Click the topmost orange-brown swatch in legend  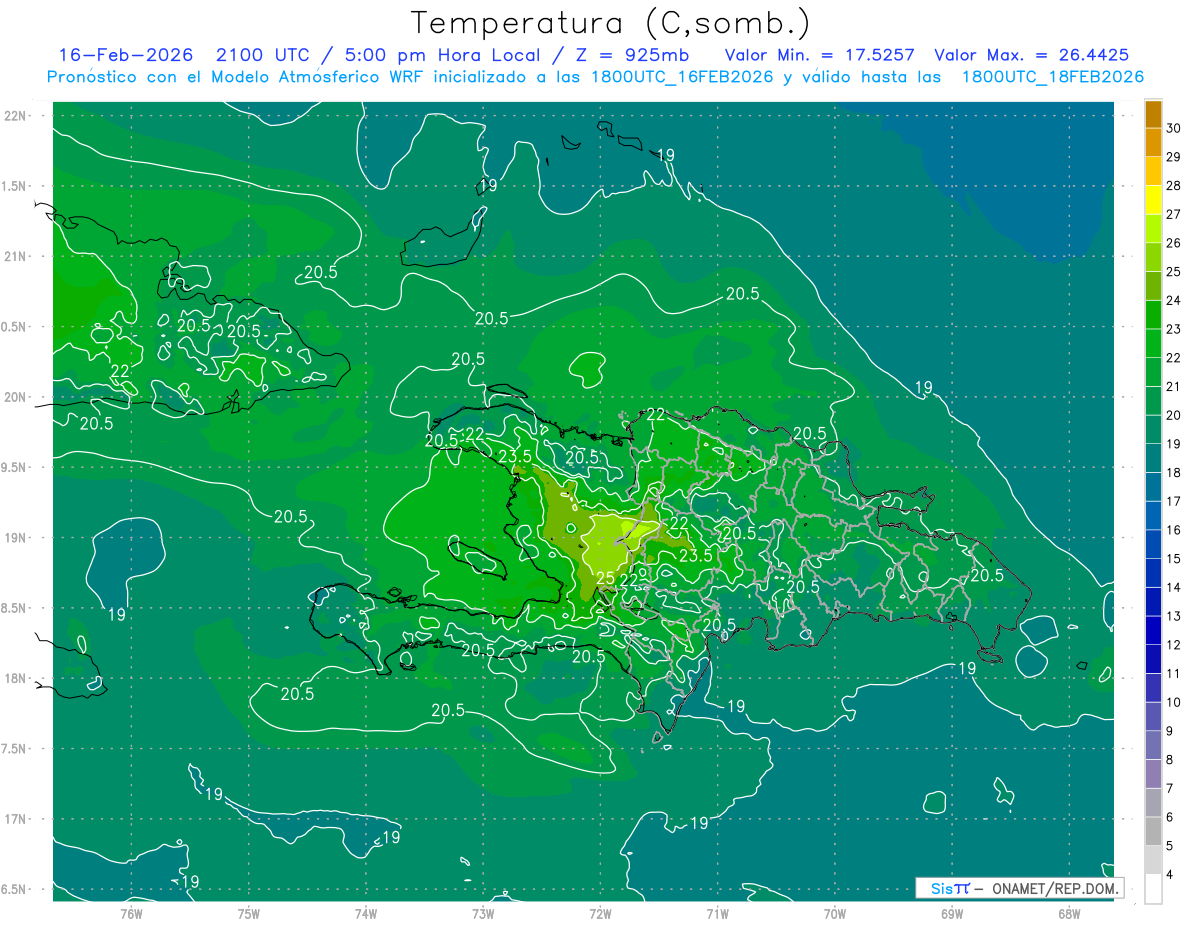click(1153, 114)
